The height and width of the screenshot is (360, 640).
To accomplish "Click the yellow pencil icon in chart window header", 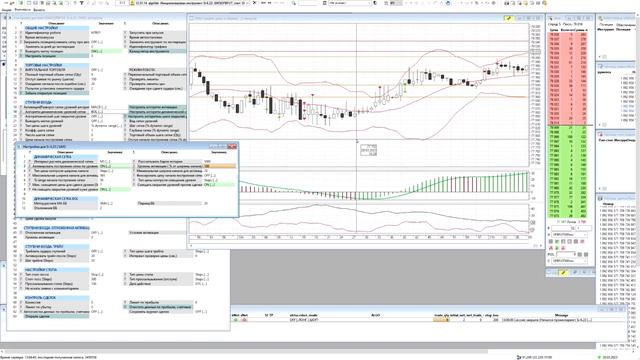I will point(509,18).
